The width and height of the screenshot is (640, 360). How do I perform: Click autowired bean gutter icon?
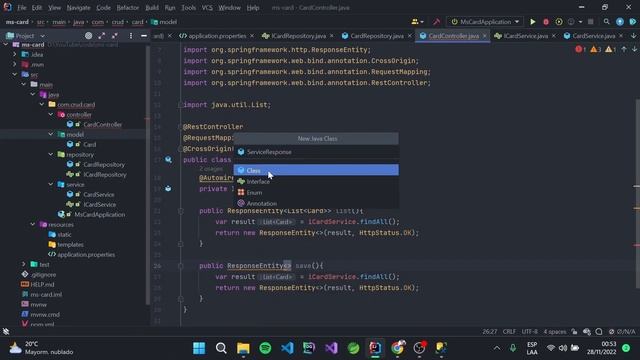[x=168, y=189]
